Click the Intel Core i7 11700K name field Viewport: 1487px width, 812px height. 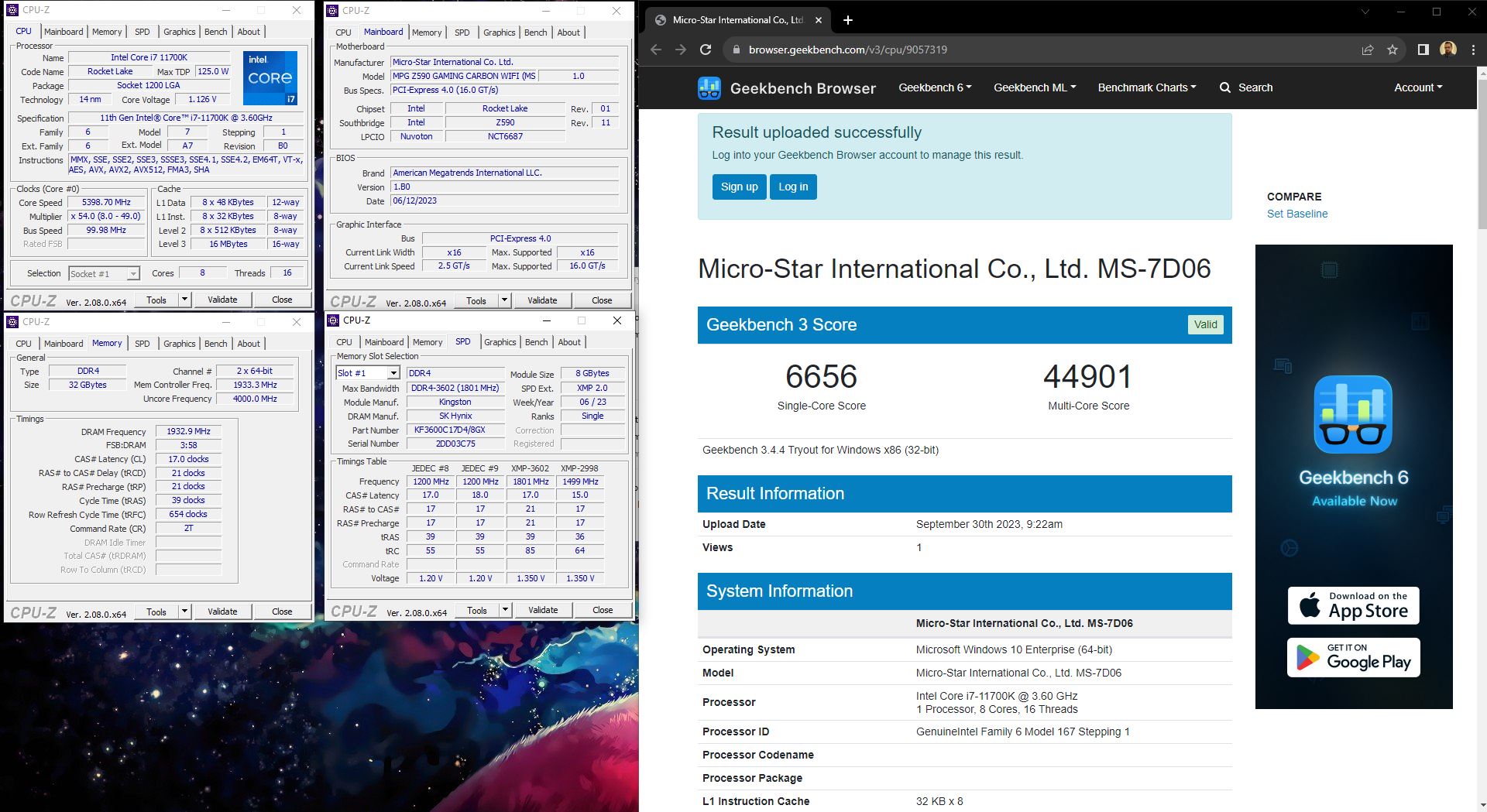149,57
